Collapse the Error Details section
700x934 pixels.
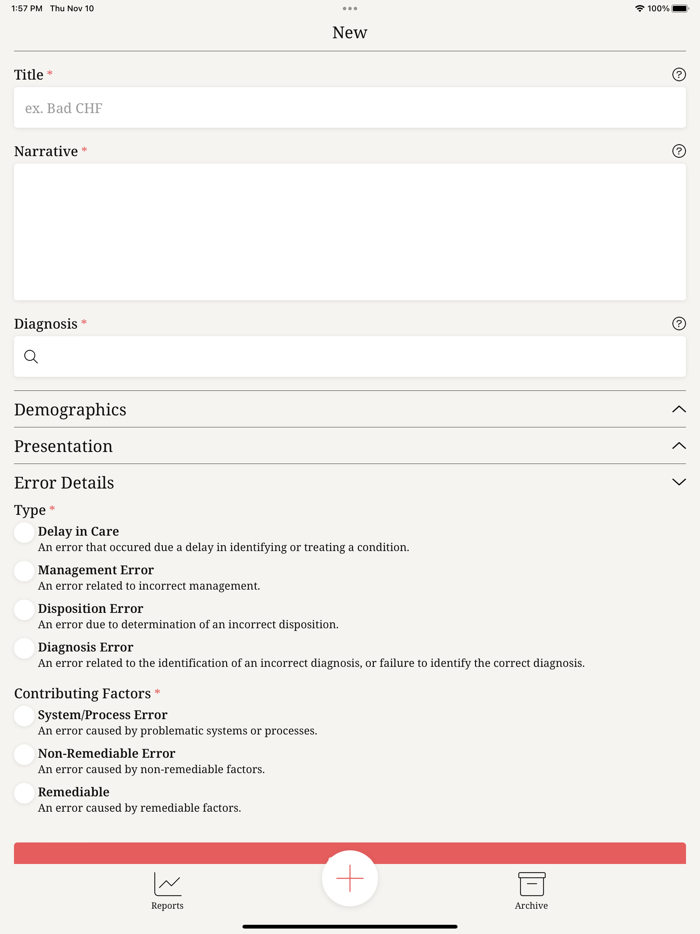point(679,482)
